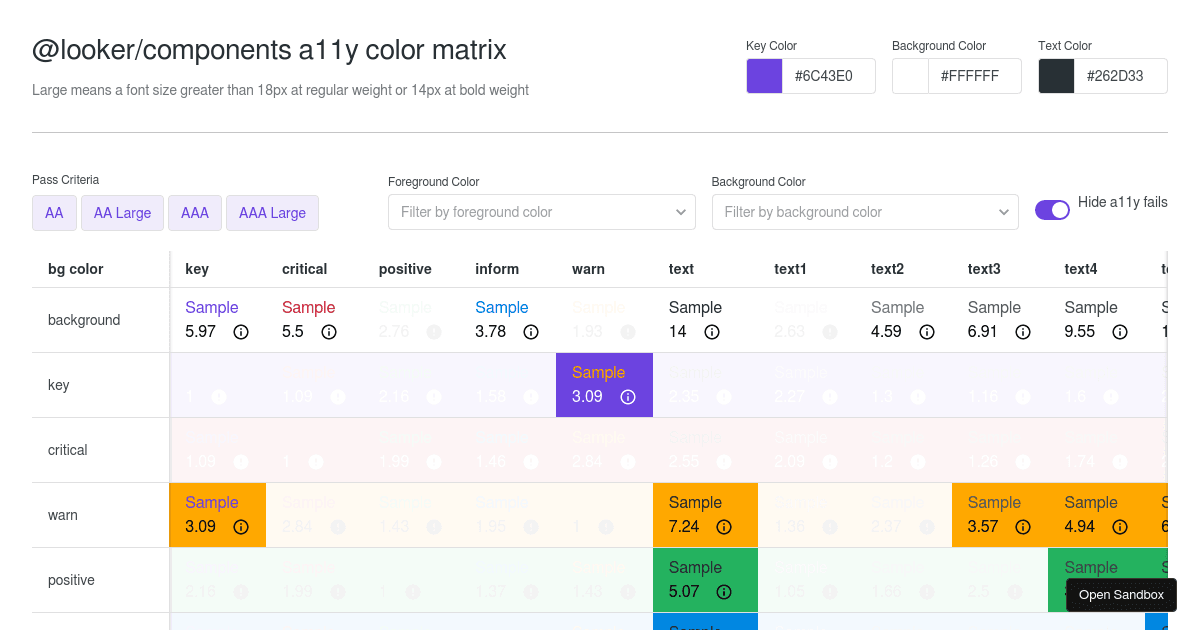The width and height of the screenshot is (1200, 630).
Task: Toggle the Hide a11y fails switch
Action: coord(1052,211)
